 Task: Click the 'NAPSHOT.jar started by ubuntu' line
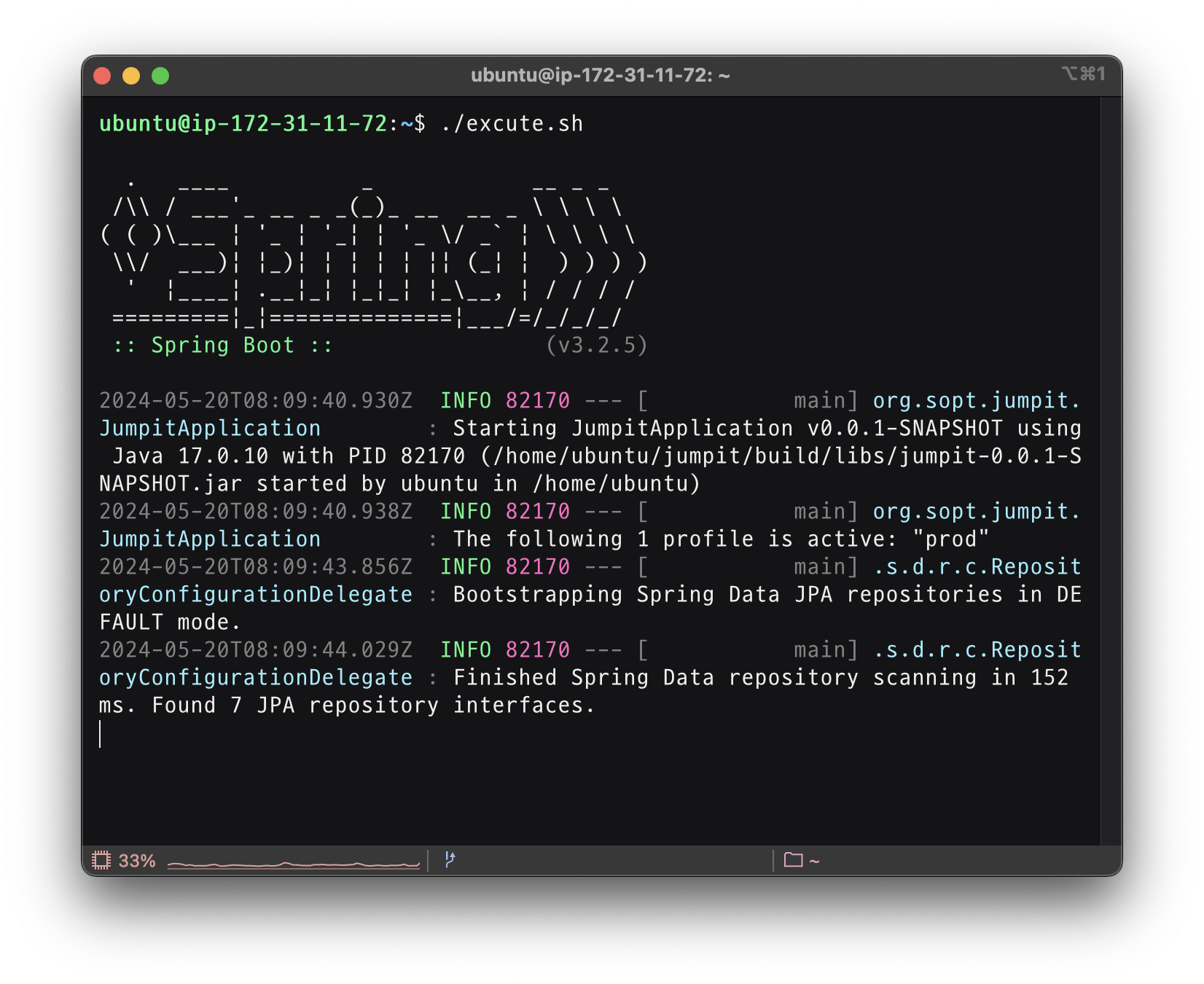(399, 483)
